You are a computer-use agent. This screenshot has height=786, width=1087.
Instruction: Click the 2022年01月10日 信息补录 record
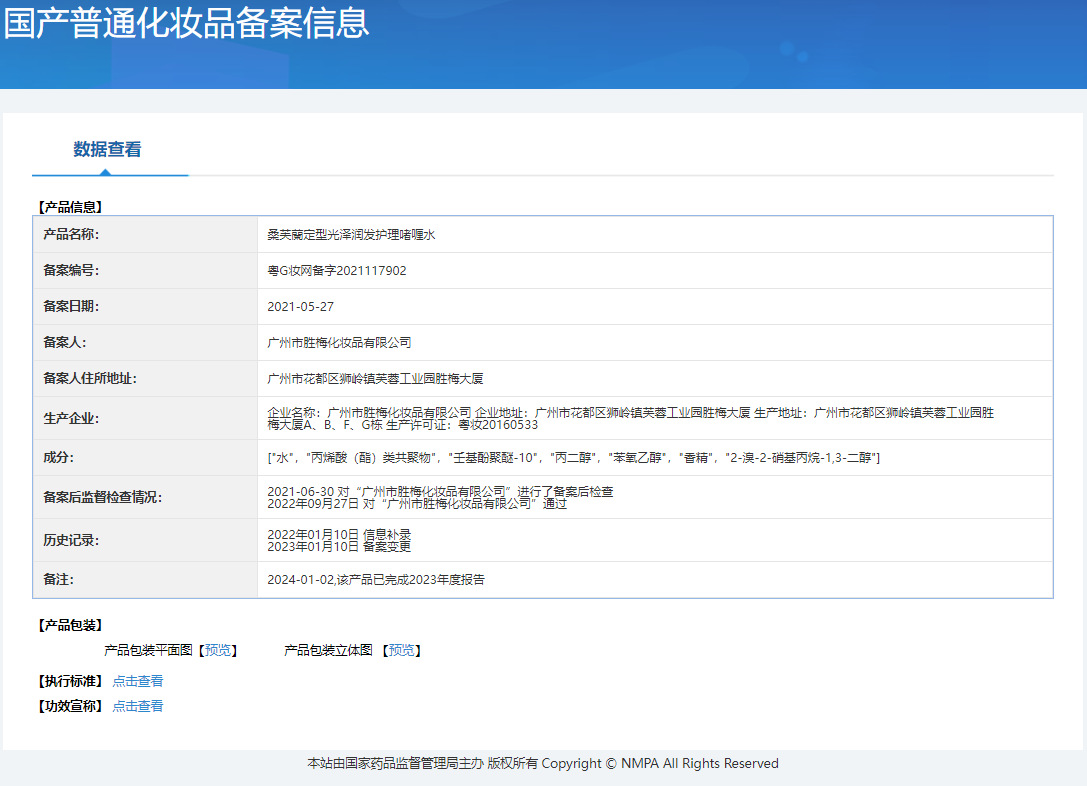[339, 534]
